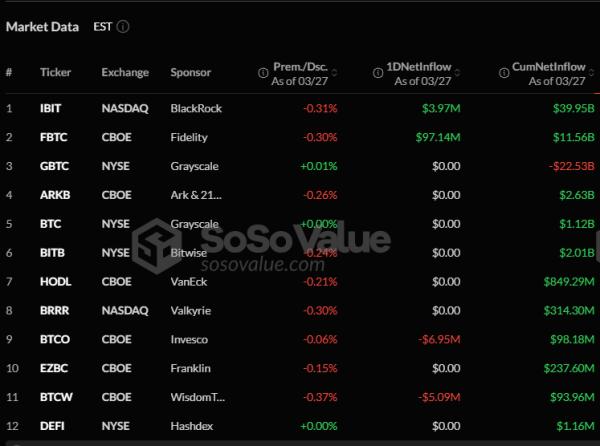Image resolution: width=600 pixels, height=446 pixels.
Task: Click the info icon next to EST
Action: coord(123,27)
